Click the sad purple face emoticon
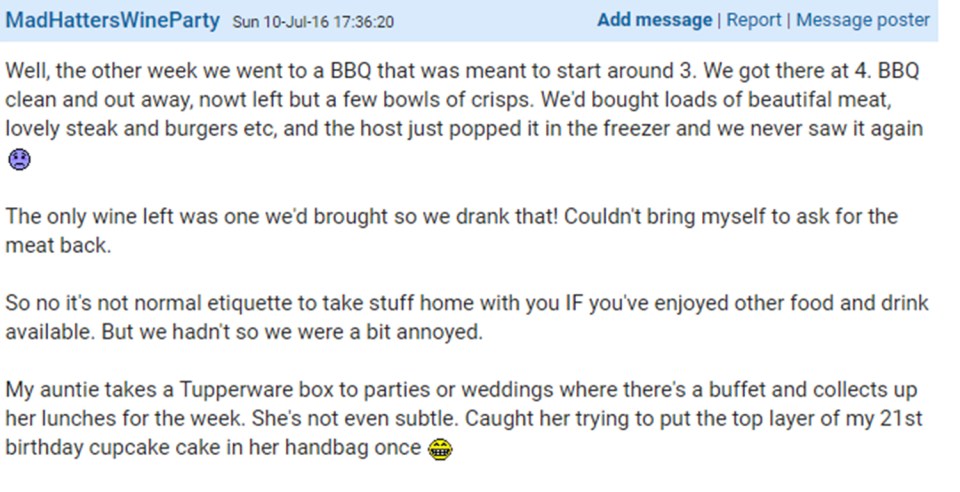The image size is (960, 492). point(20,160)
